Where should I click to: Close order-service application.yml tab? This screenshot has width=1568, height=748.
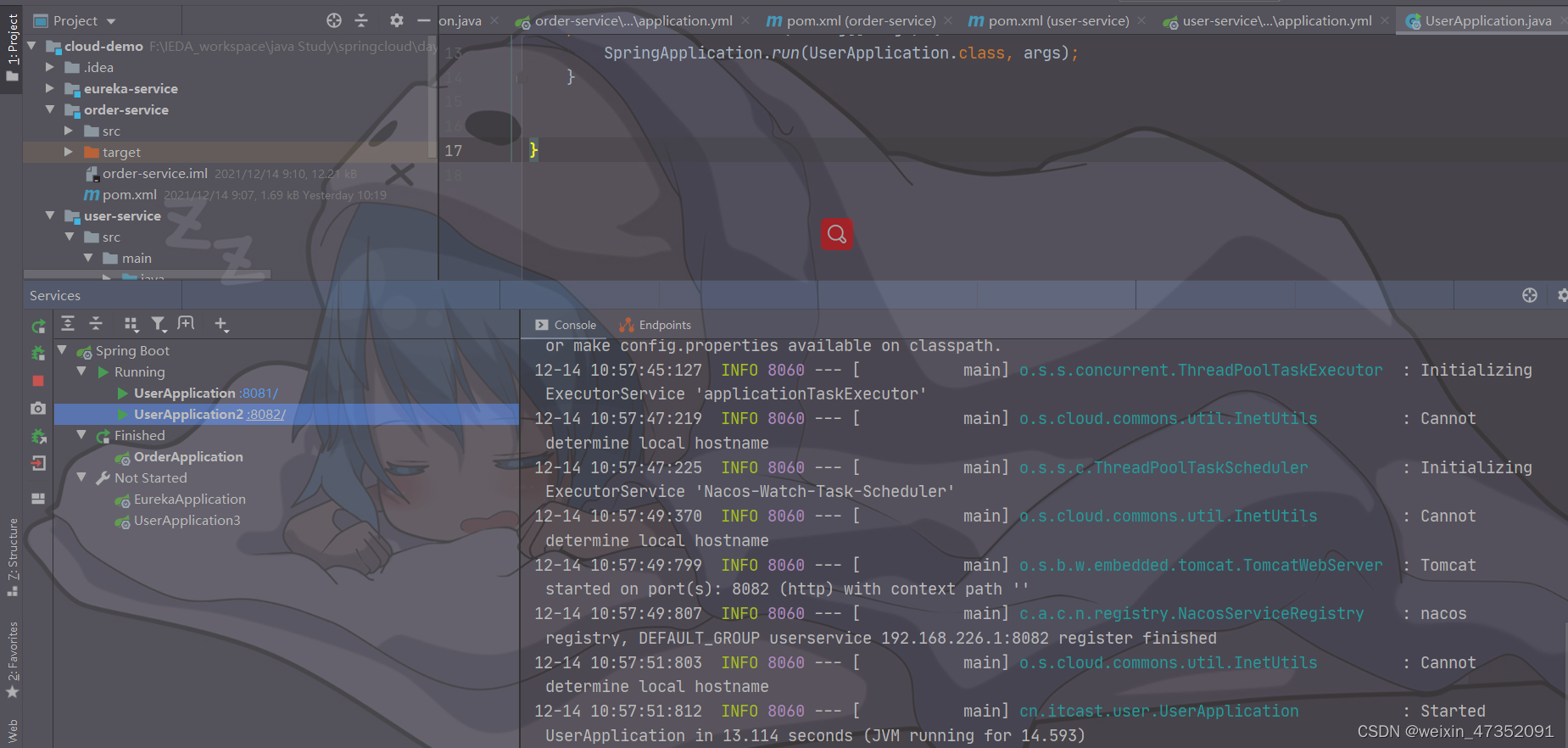coord(745,20)
